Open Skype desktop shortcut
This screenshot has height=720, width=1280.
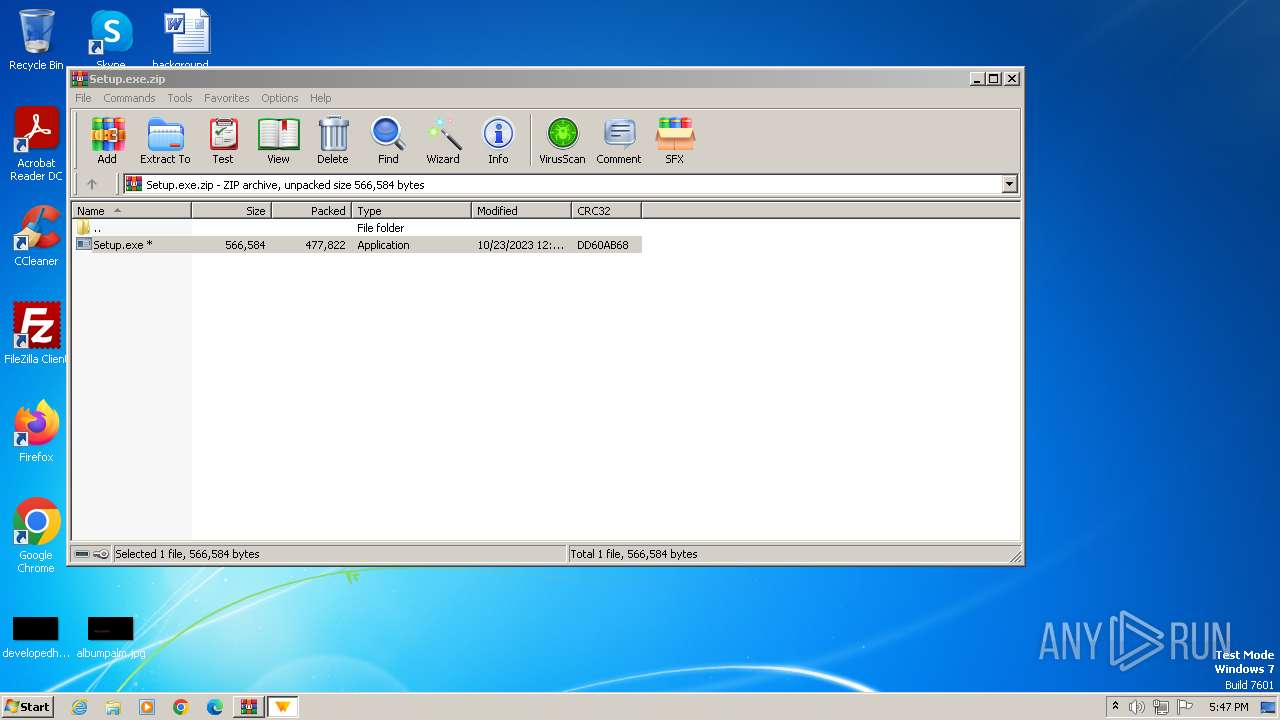point(110,39)
